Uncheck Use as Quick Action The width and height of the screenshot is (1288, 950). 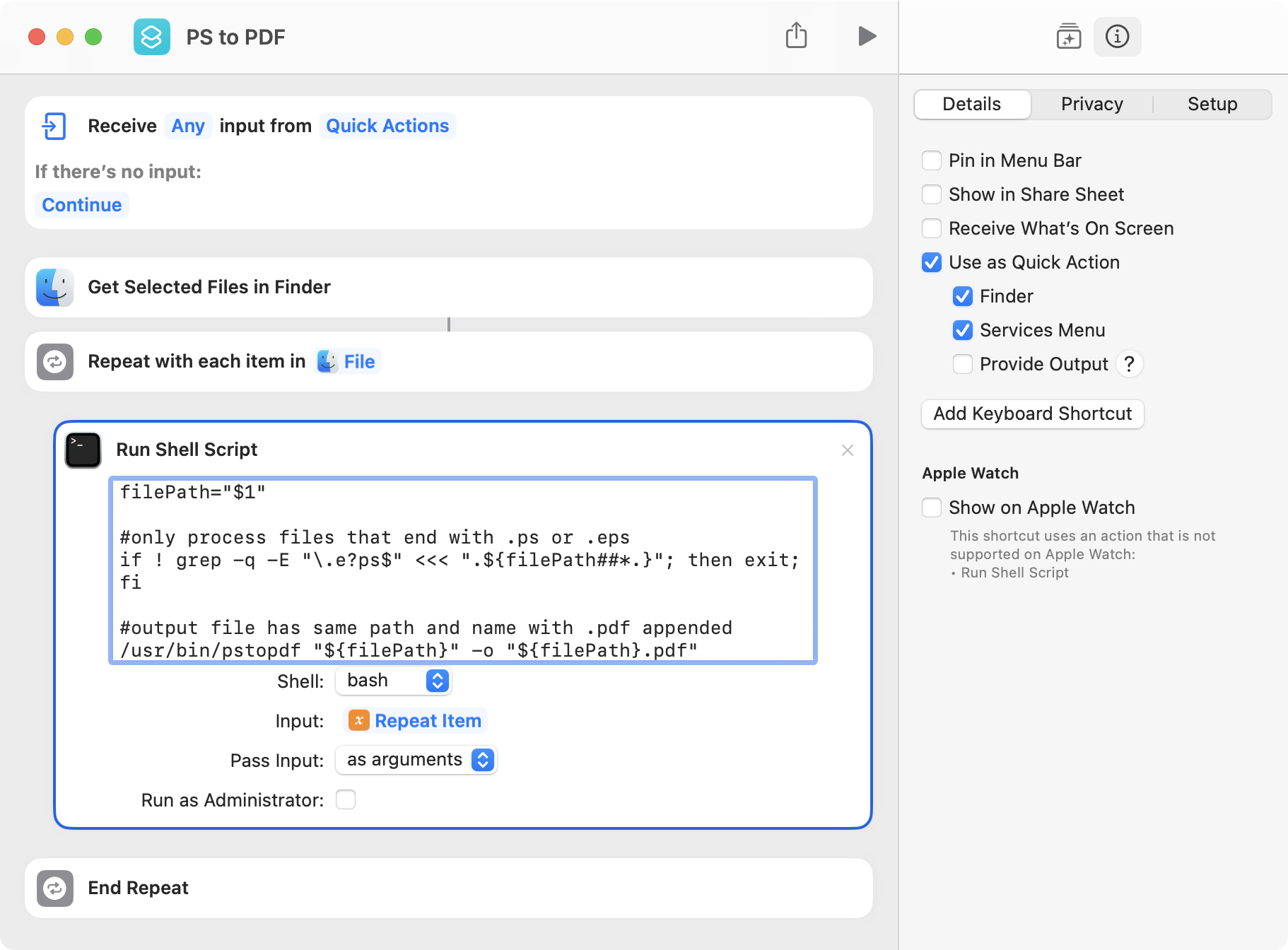(x=932, y=262)
